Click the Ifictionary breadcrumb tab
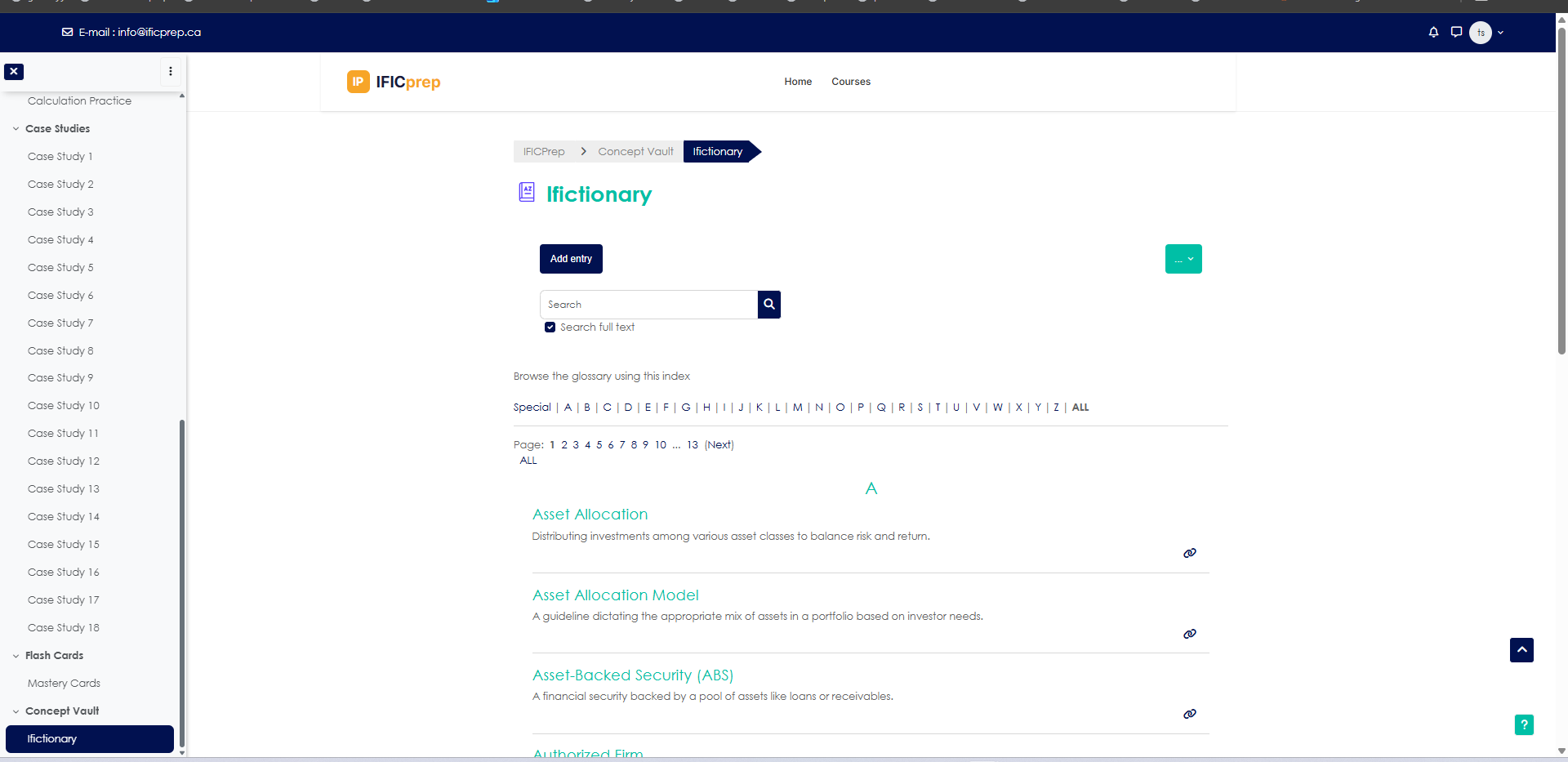The image size is (1568, 762). point(718,151)
